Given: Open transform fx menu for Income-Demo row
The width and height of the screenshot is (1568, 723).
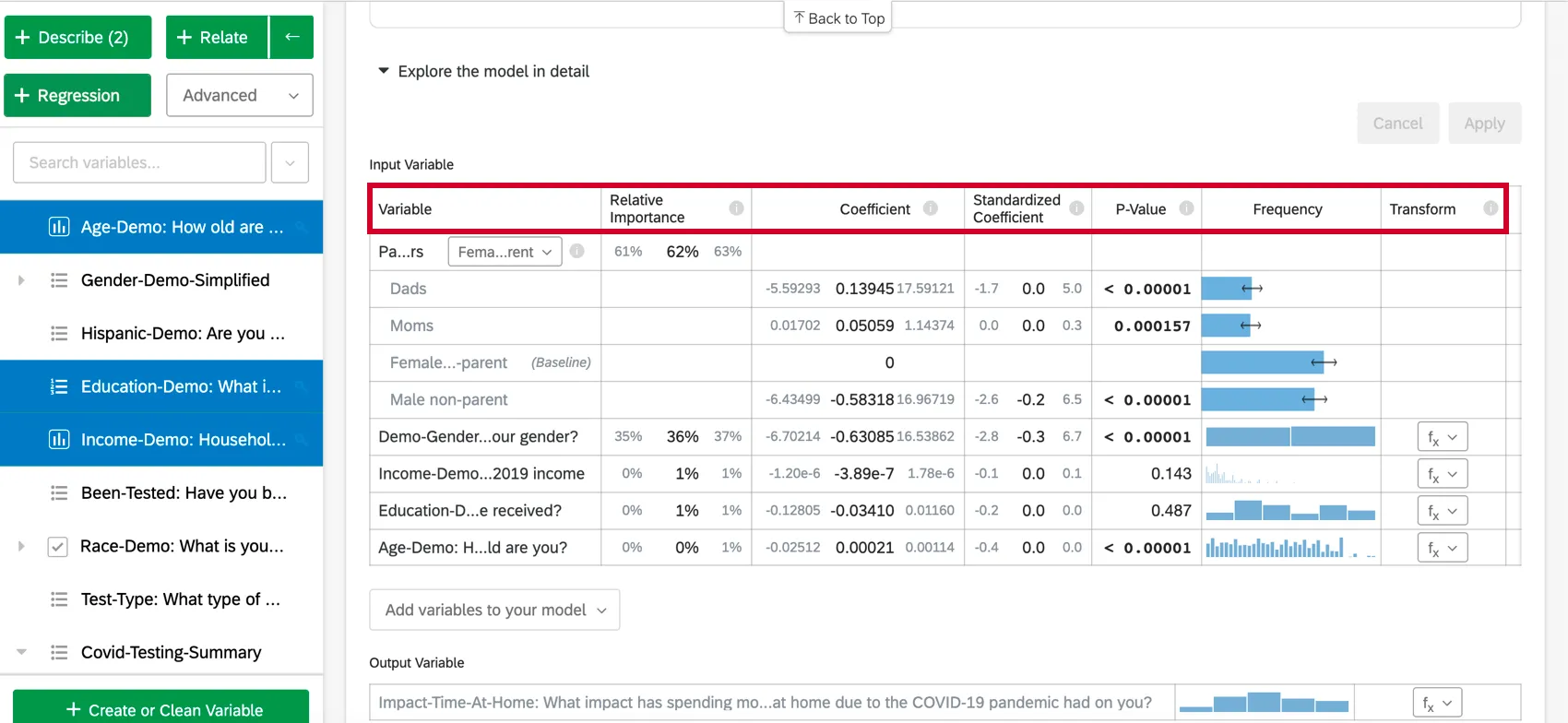Looking at the screenshot, I should tap(1442, 474).
